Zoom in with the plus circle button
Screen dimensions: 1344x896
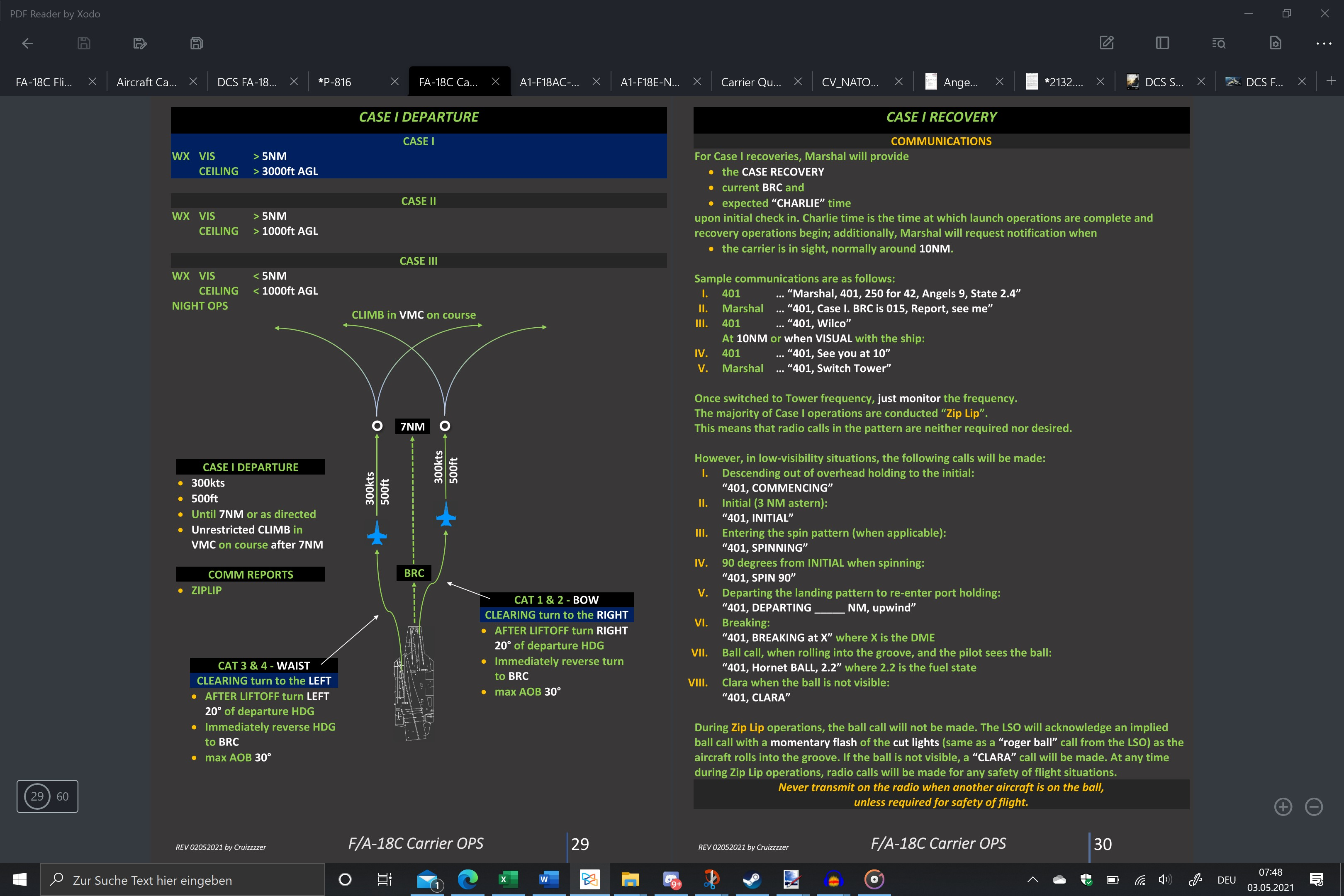point(1283,807)
